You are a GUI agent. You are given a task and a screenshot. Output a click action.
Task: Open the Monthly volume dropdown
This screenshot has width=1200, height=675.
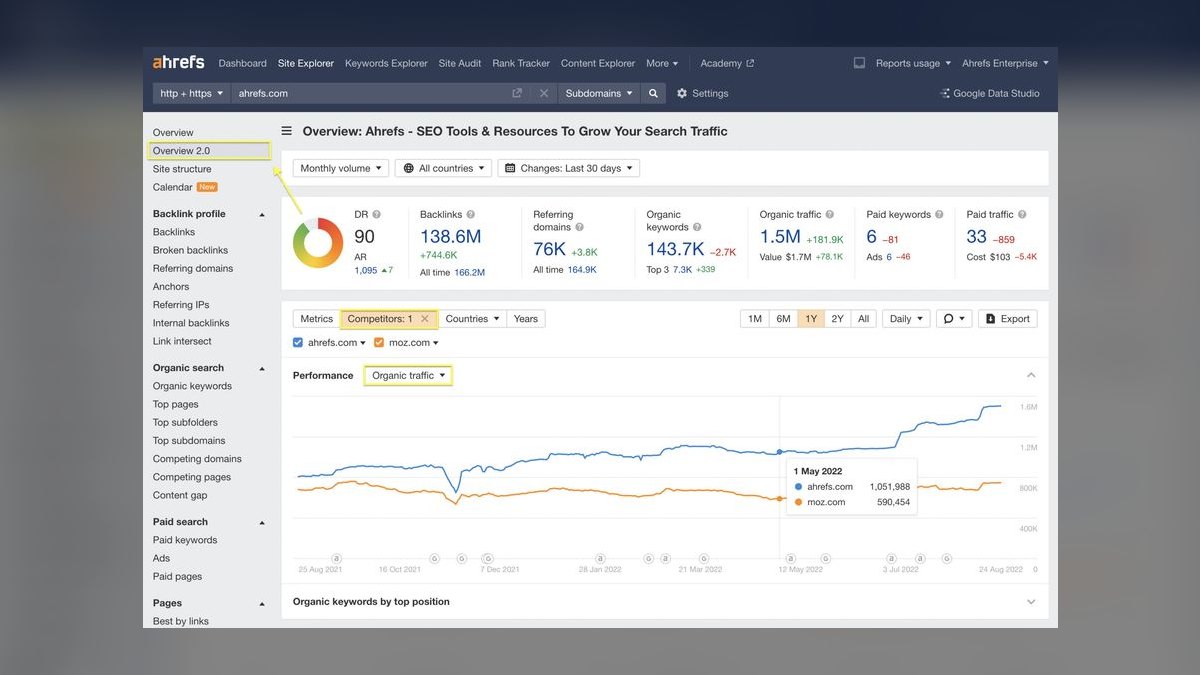341,168
